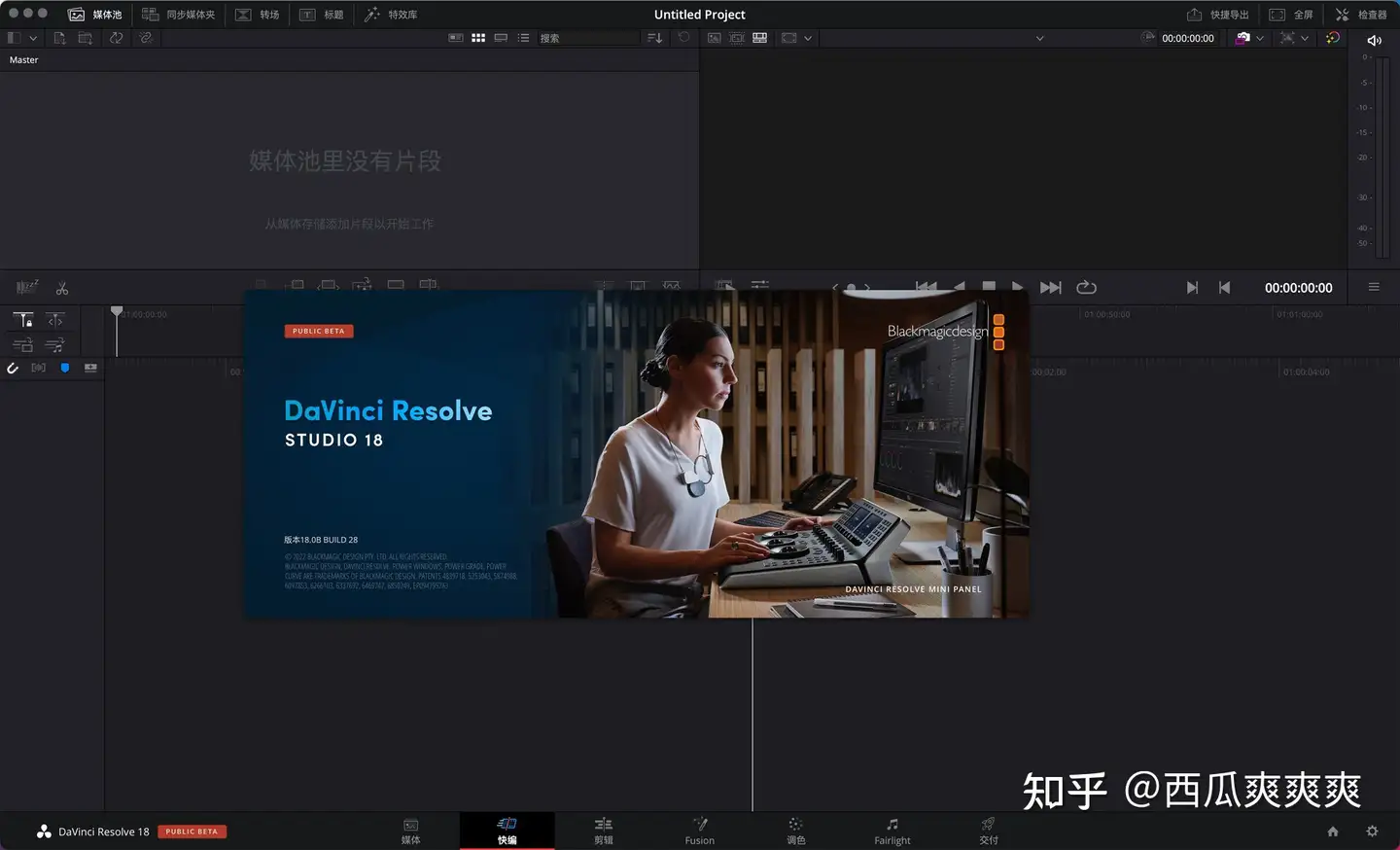1400x850 pixels.
Task: Click the play forward button
Action: [1017, 287]
